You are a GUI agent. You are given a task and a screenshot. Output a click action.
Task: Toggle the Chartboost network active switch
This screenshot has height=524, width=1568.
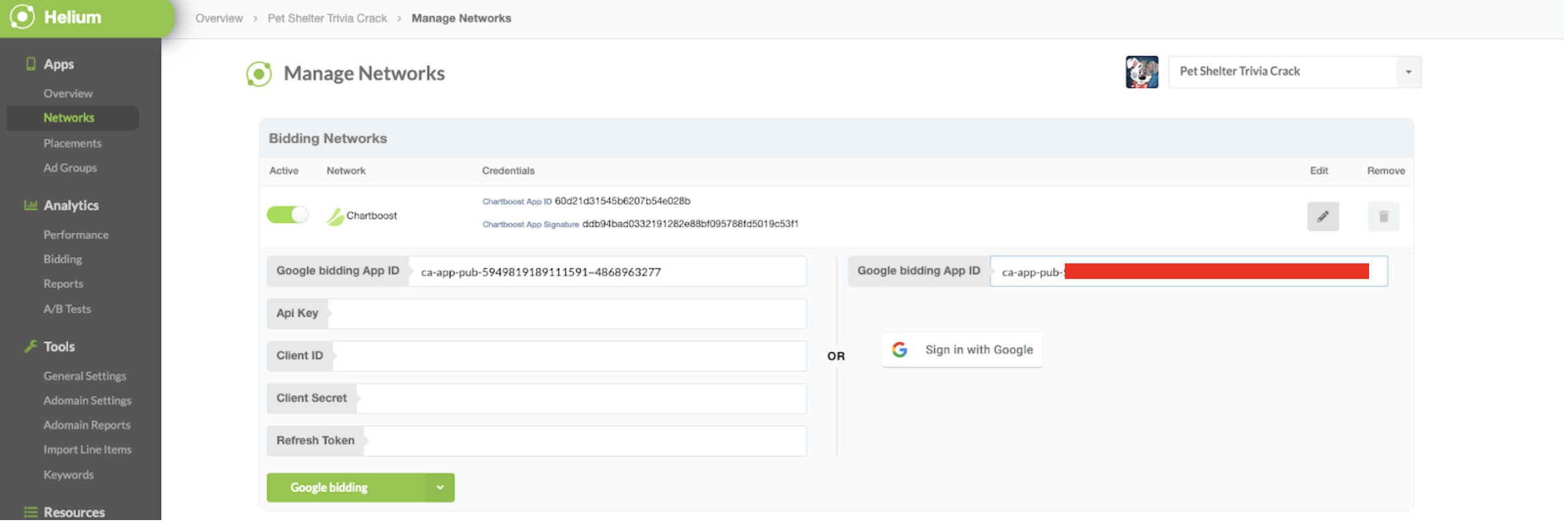(287, 215)
